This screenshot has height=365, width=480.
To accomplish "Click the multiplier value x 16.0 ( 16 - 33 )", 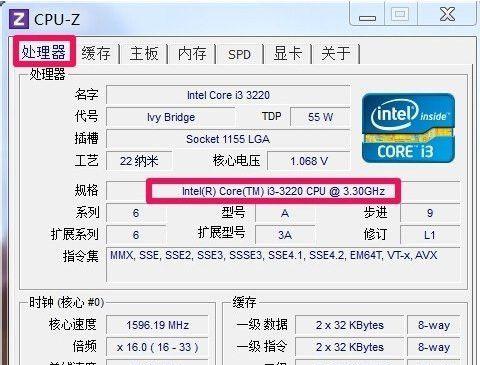I will point(157,347).
